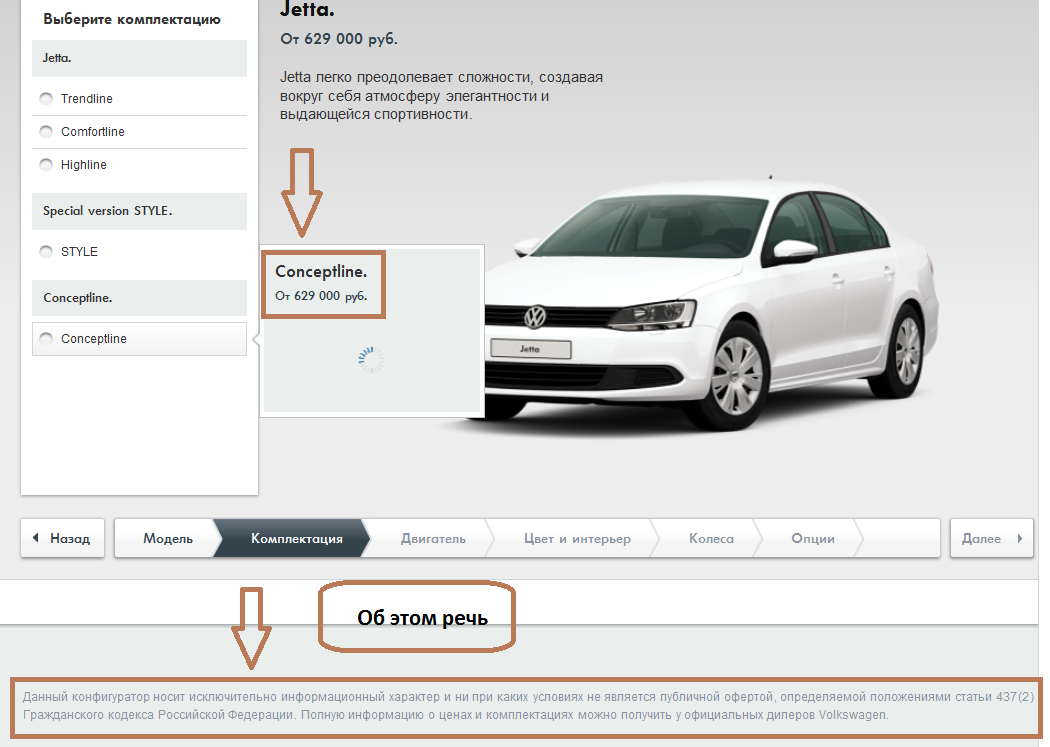Go to the Опции step

pyautogui.click(x=813, y=538)
